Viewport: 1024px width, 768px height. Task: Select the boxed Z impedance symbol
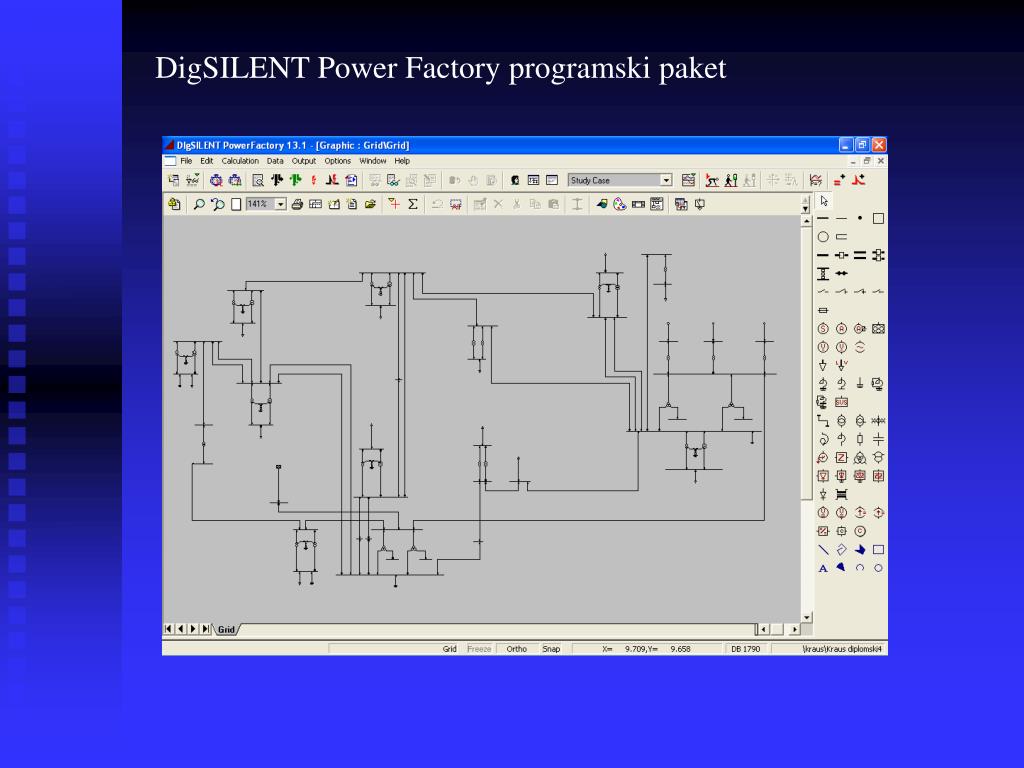click(x=841, y=457)
